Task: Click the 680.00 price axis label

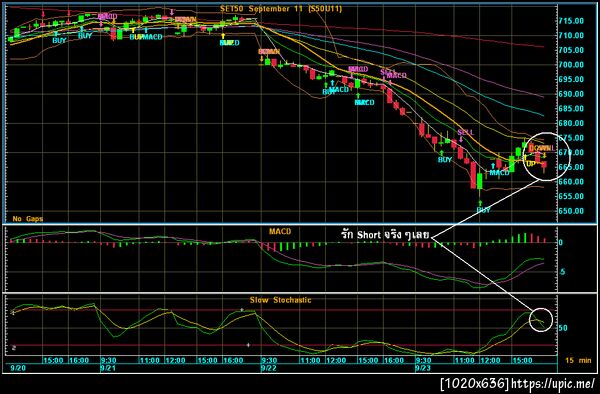Action: [x=571, y=123]
